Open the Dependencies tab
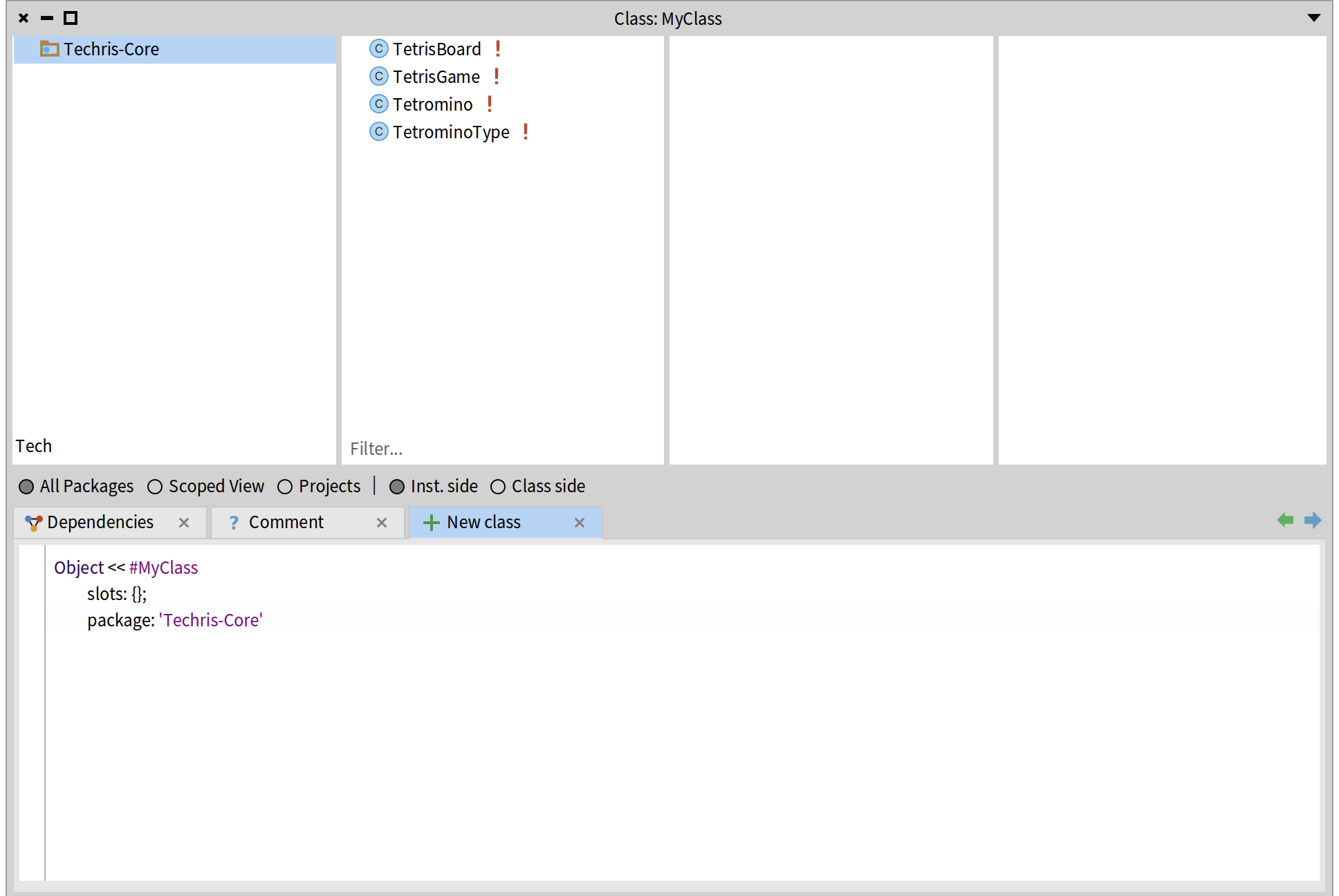This screenshot has height=896, width=1339. (100, 523)
